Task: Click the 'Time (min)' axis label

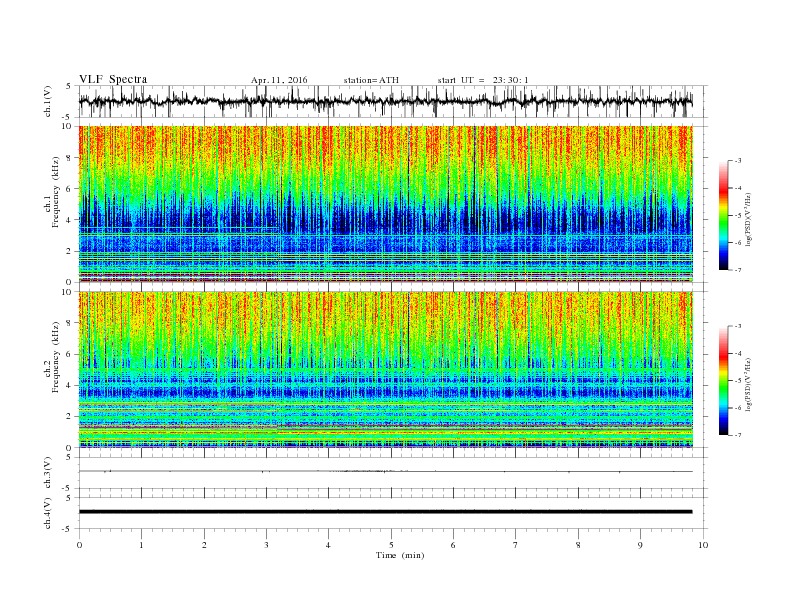Action: tap(400, 555)
